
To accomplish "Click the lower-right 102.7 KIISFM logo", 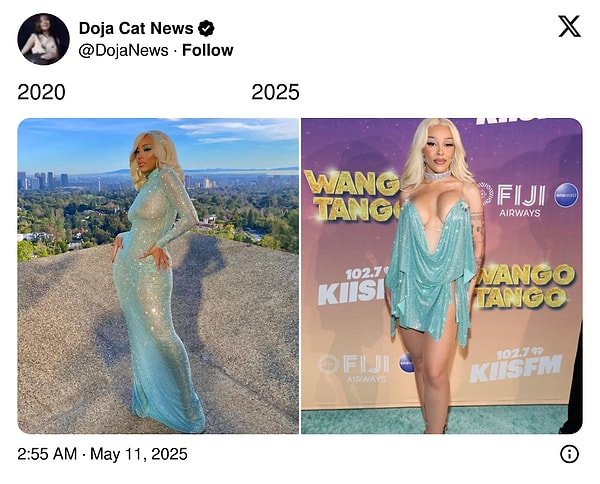I will coord(515,365).
